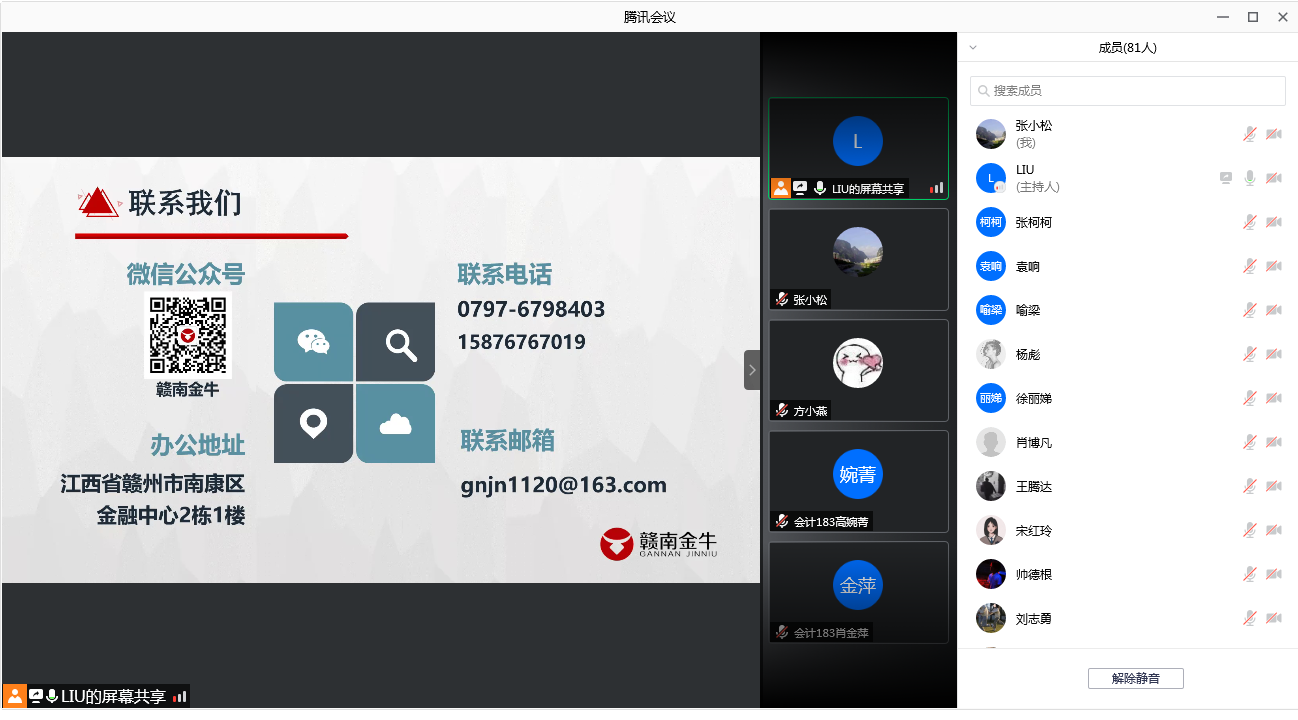Viewport: 1298px width, 720px height.
Task: Click the 腾讯会议 window title text
Action: pos(649,17)
